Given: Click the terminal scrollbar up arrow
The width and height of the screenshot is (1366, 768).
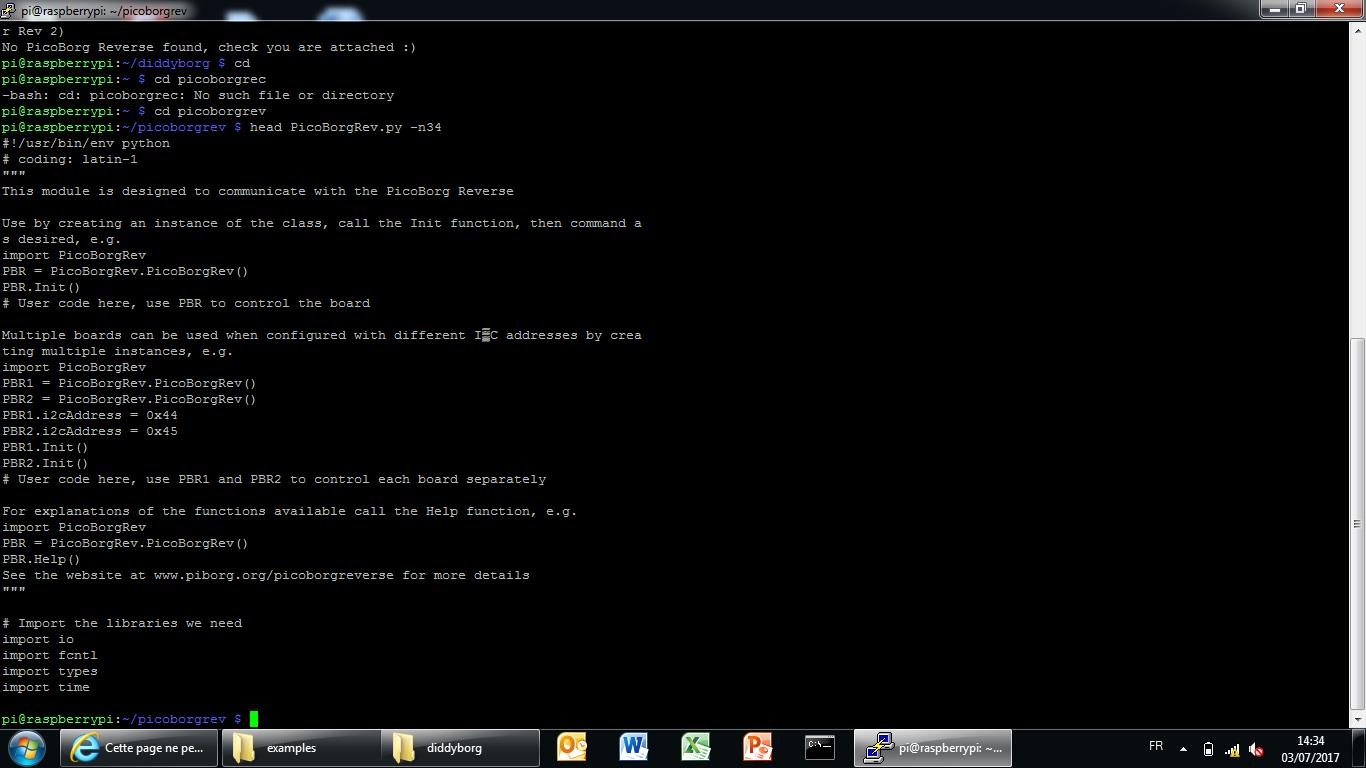Looking at the screenshot, I should pyautogui.click(x=1358, y=29).
